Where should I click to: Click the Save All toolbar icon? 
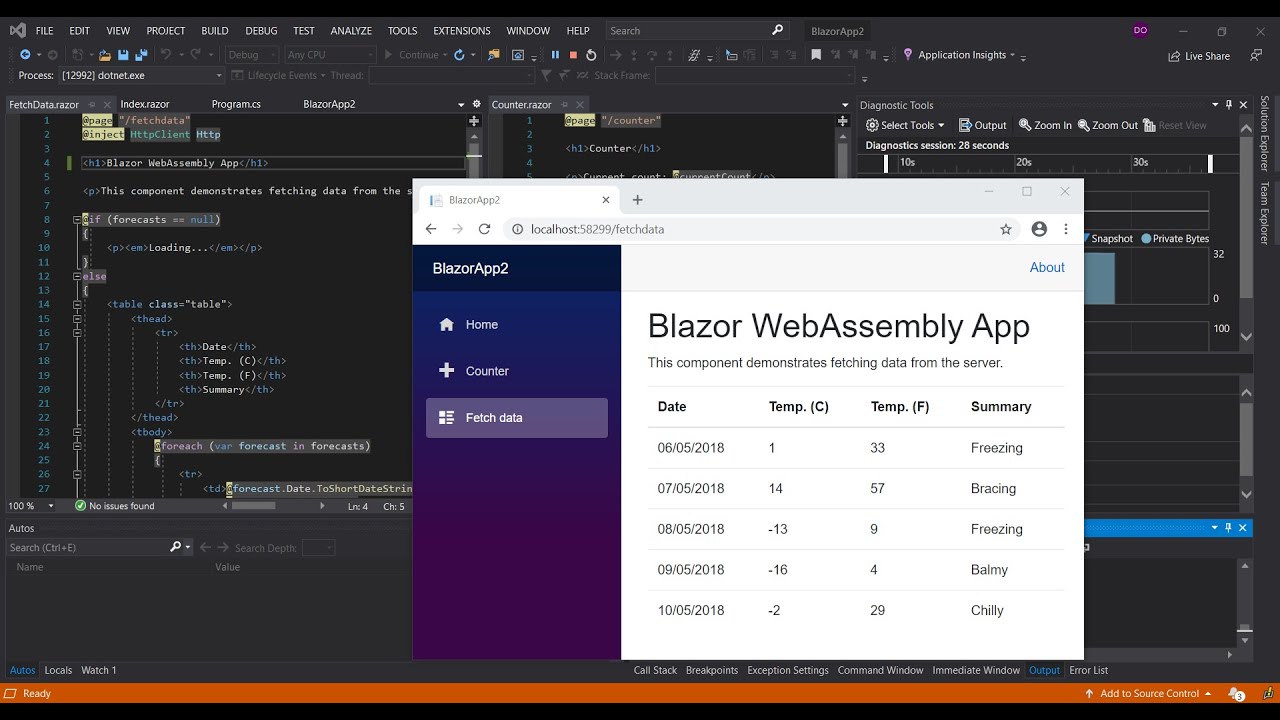tap(140, 55)
